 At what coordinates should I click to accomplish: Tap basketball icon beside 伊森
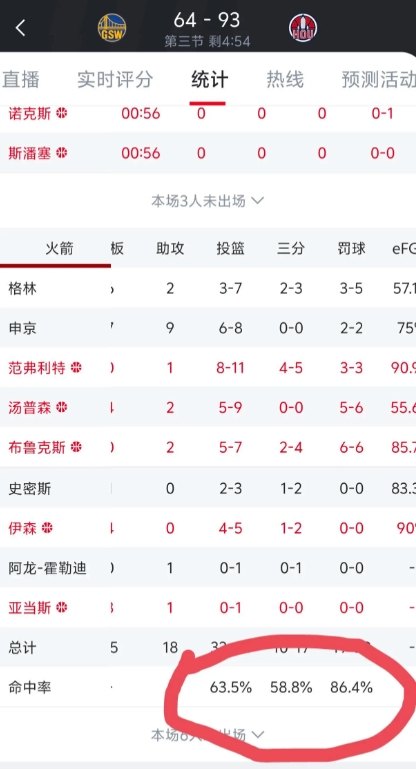[x=47, y=528]
